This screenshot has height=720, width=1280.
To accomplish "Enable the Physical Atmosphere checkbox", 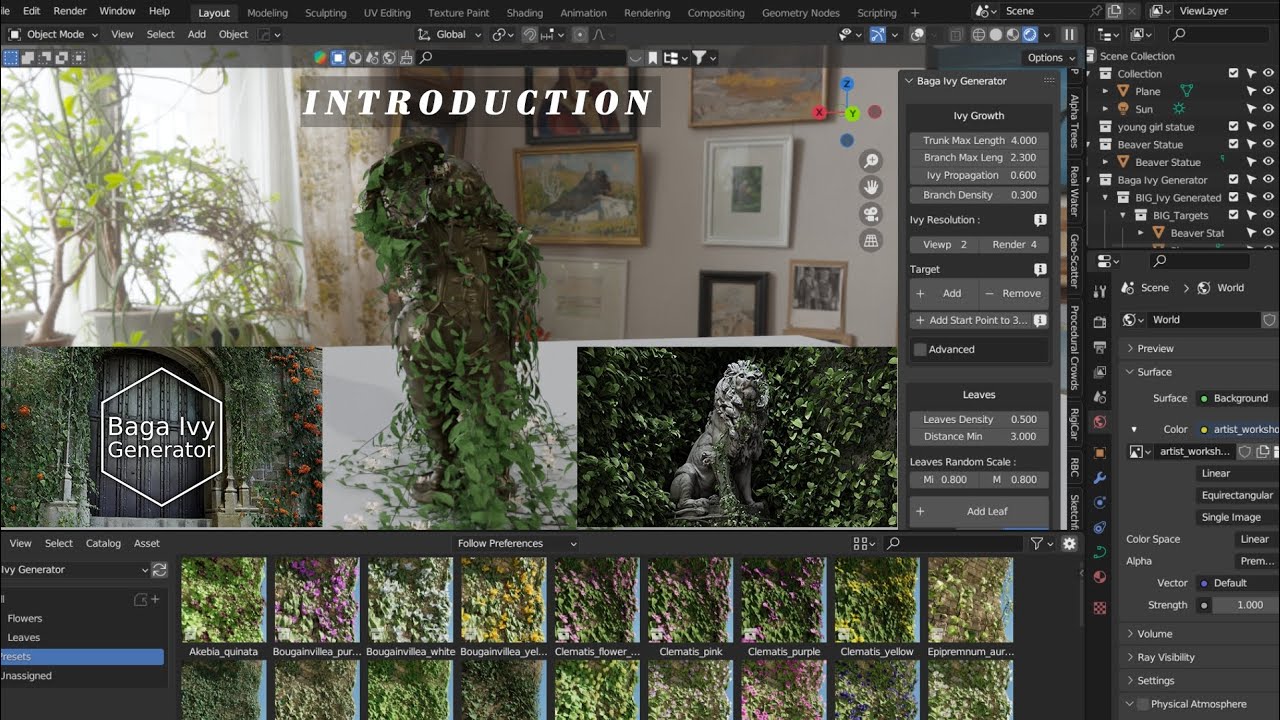I will coord(1142,704).
